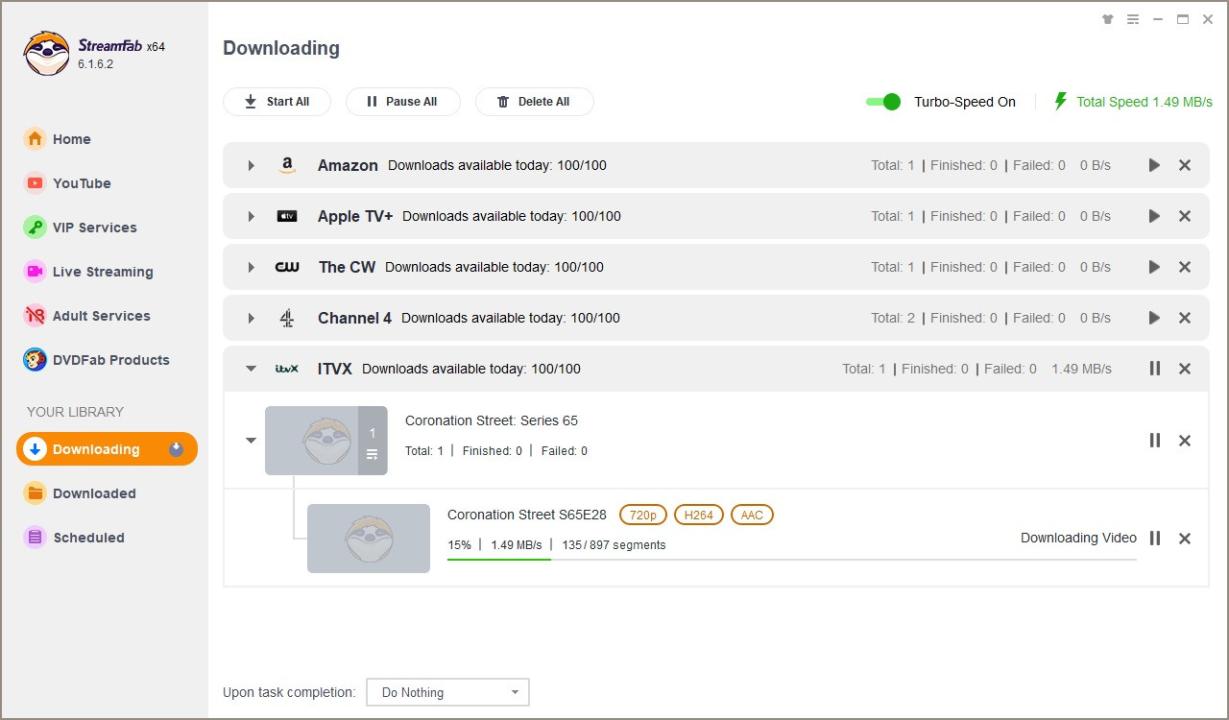Open the Upon task completion dropdown

448,692
